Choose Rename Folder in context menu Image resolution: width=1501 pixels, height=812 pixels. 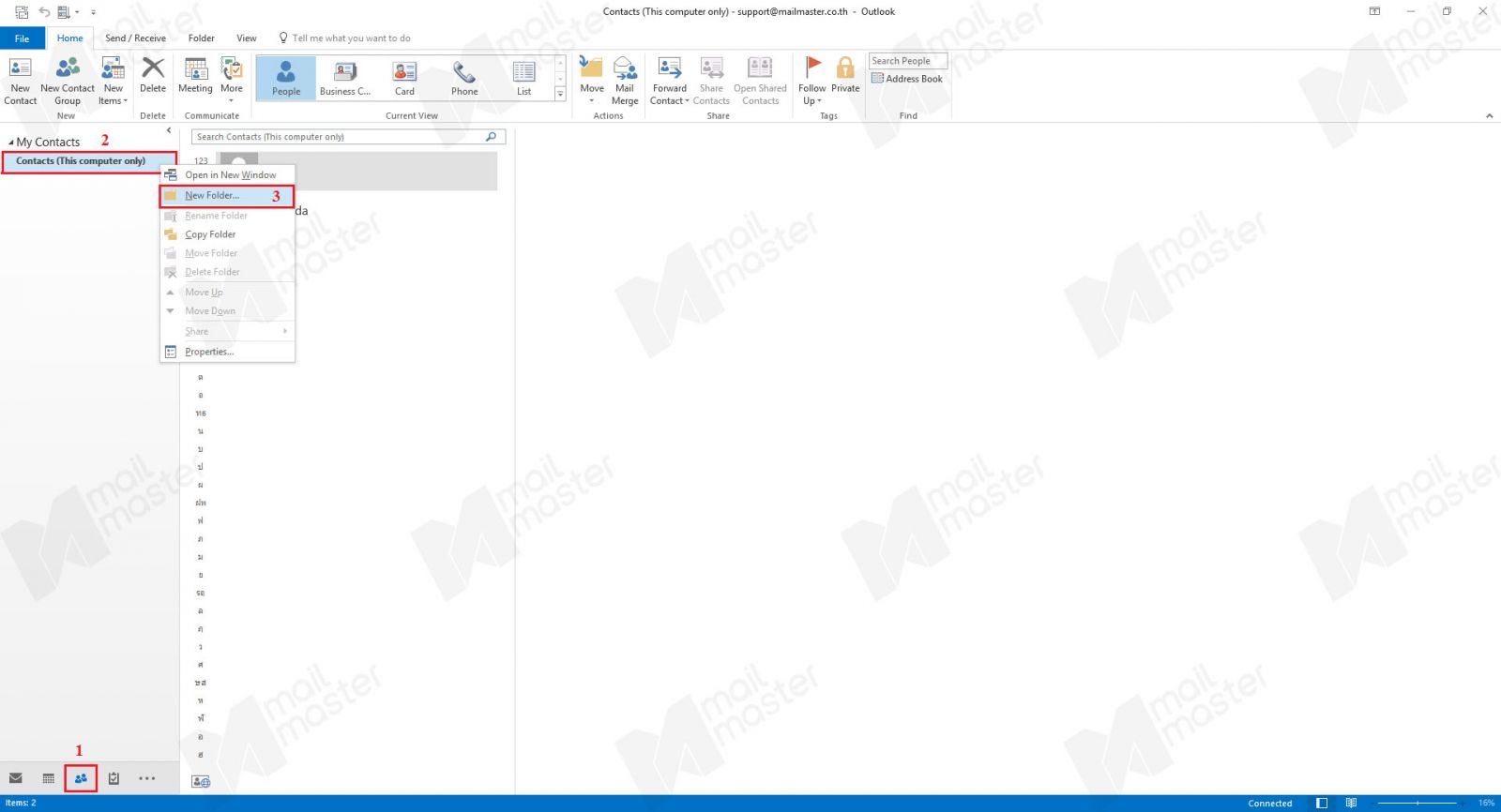(x=228, y=216)
